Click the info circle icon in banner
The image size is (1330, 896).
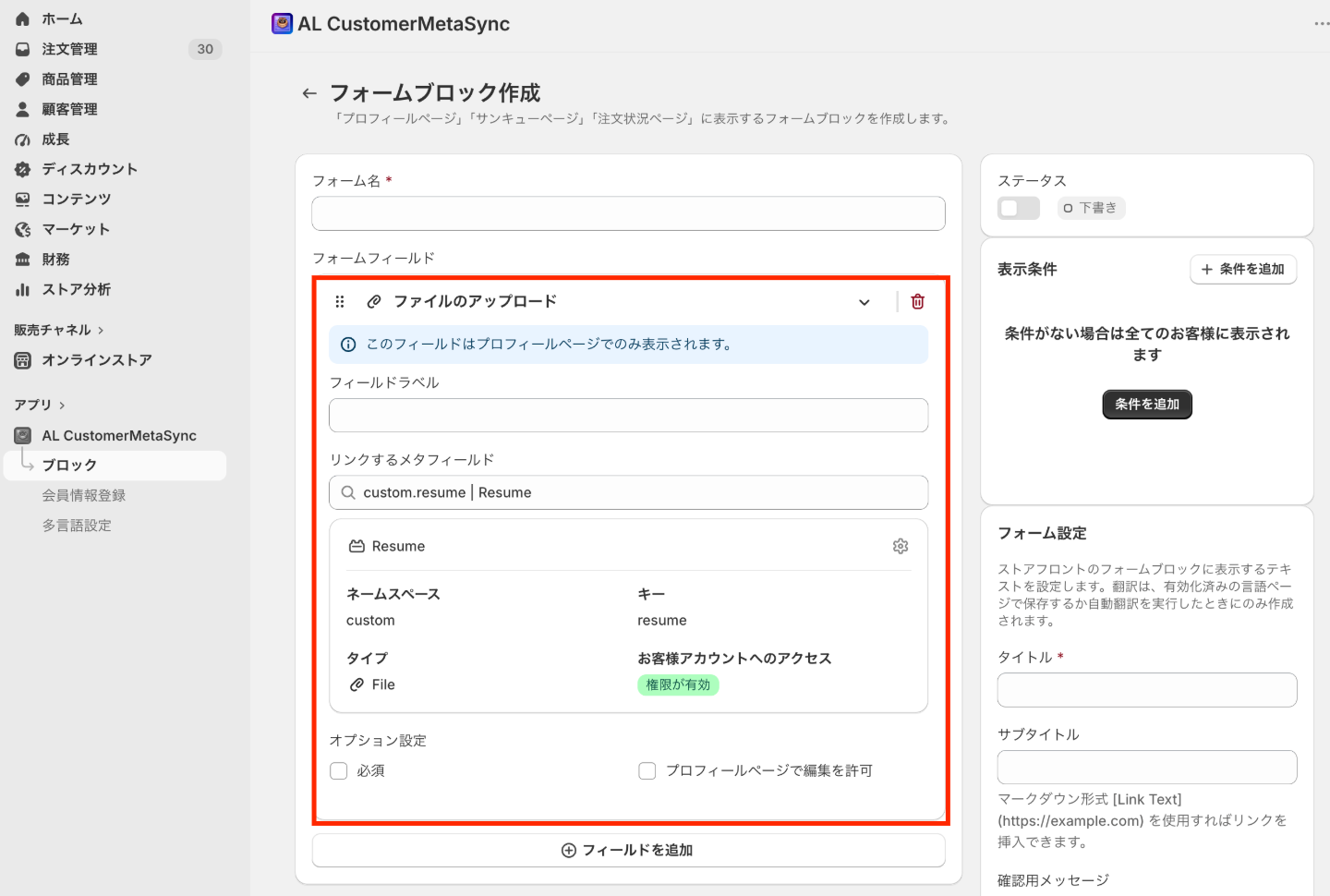pyautogui.click(x=348, y=345)
